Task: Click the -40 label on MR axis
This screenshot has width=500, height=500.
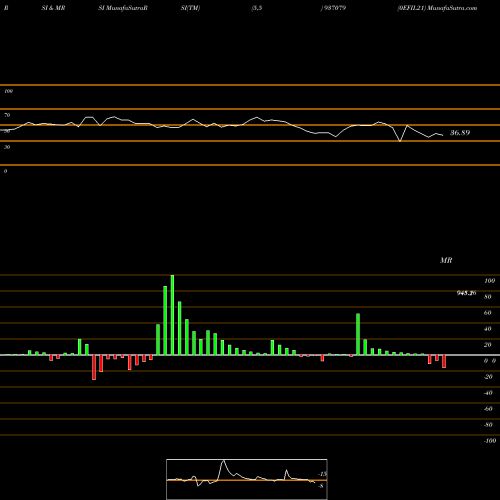Action: tap(488, 393)
